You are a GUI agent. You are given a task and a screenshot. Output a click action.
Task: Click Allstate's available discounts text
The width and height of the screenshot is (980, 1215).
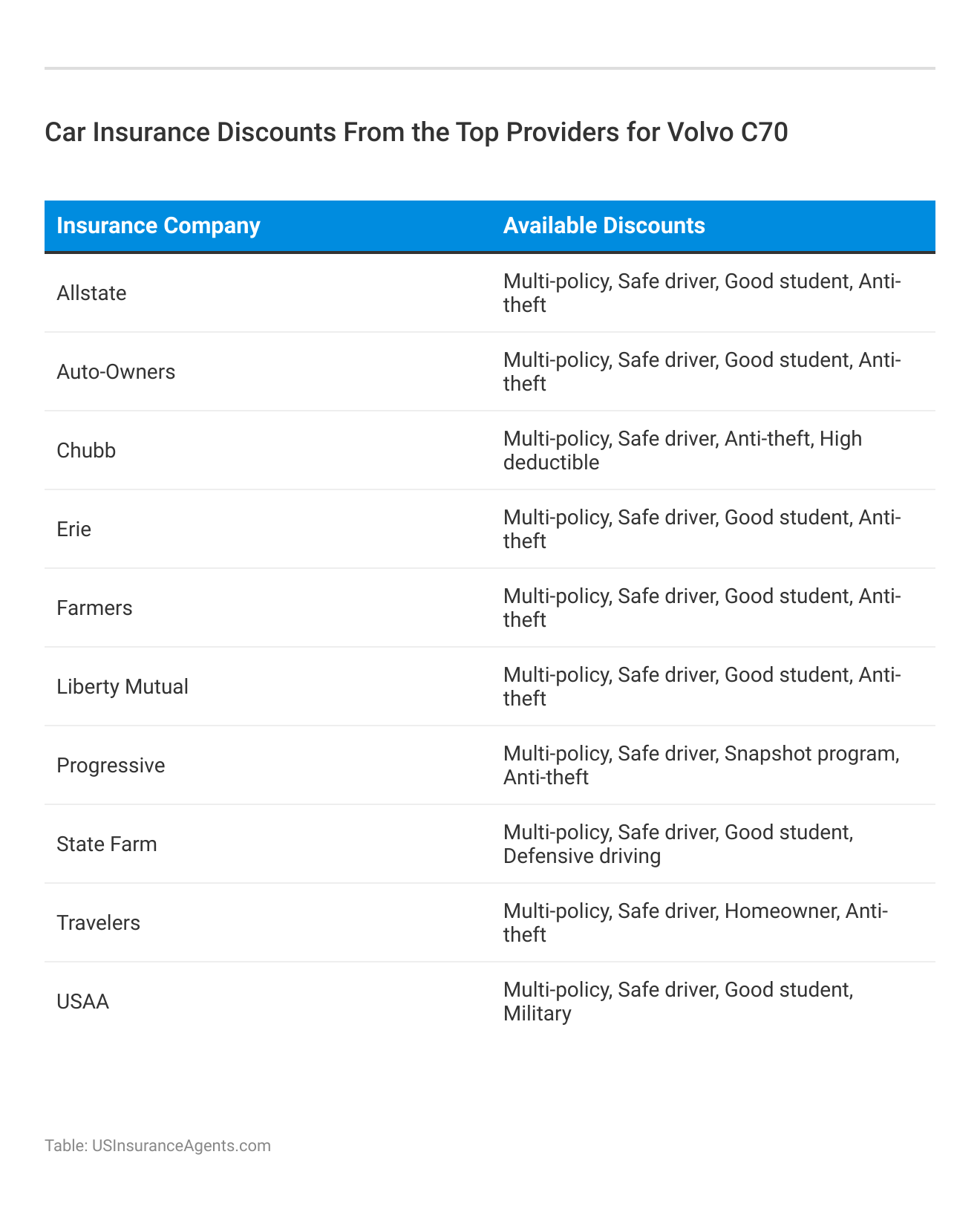pyautogui.click(x=702, y=293)
